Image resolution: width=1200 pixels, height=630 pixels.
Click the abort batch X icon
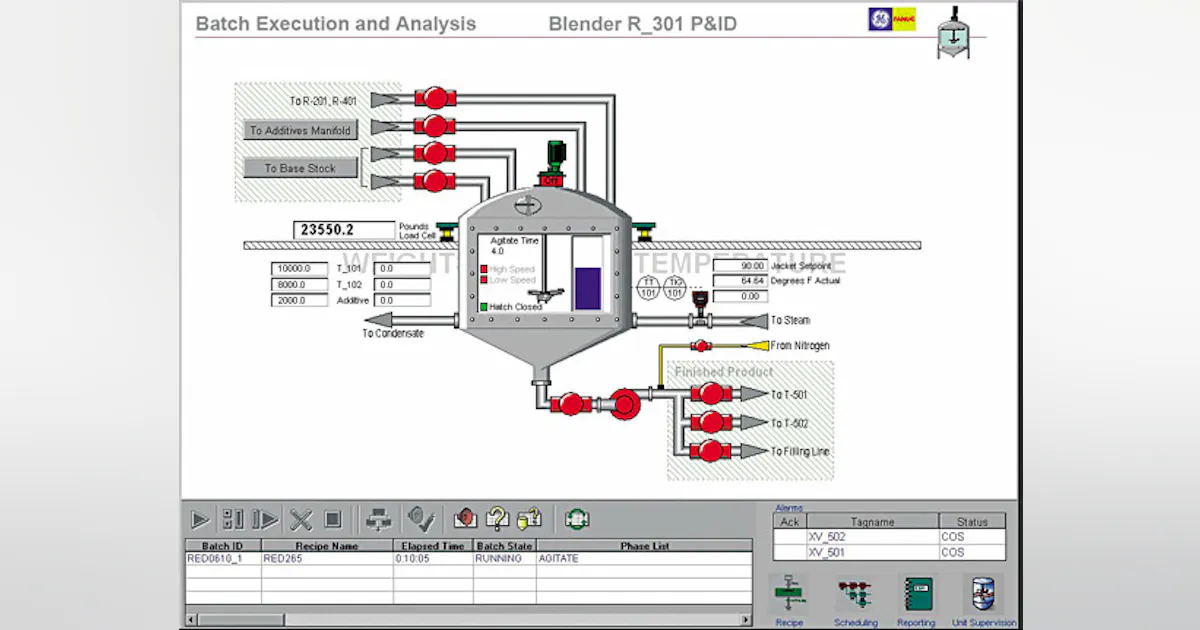(x=300, y=518)
